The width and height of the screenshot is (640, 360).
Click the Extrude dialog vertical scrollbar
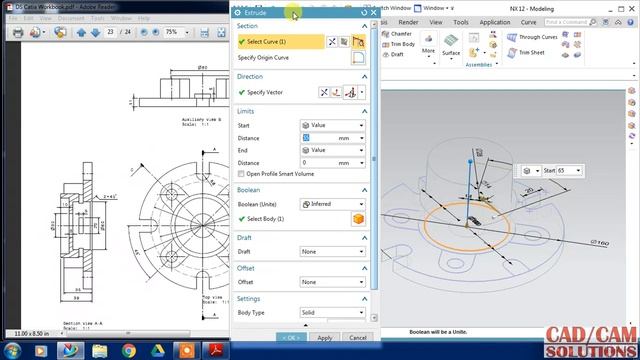tap(374, 159)
